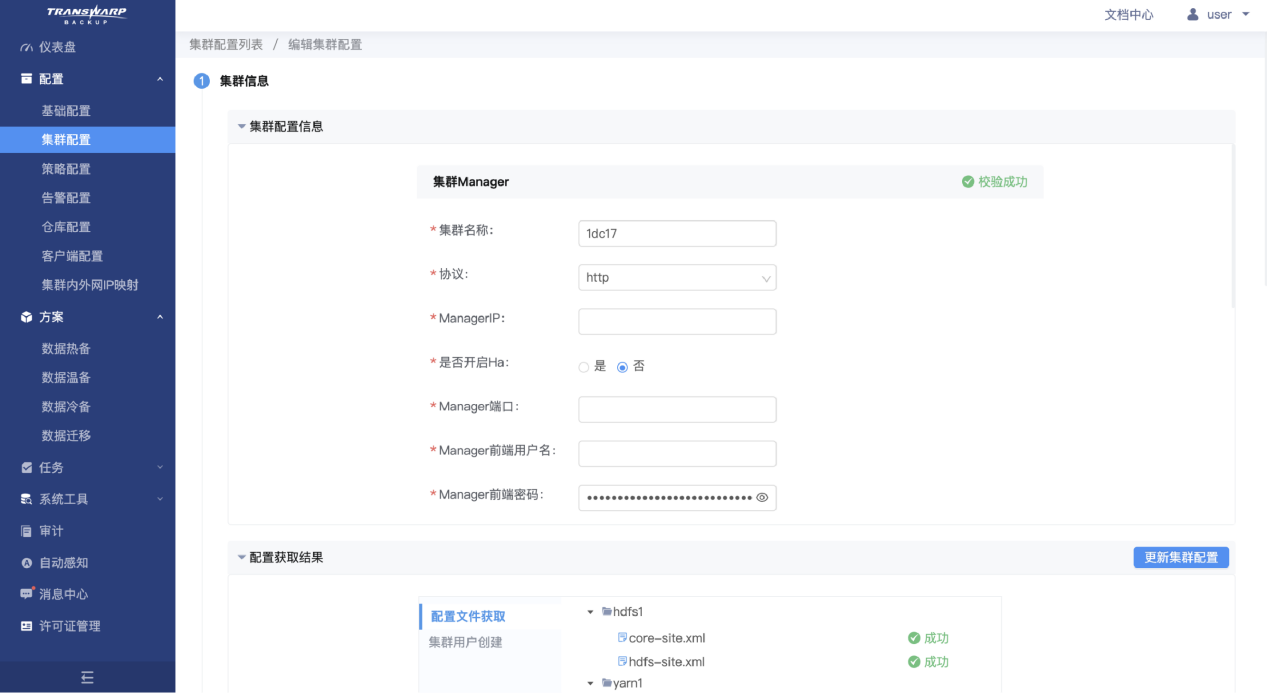Click the dashboard (仪表盘) icon in sidebar
1267x693 pixels.
click(x=27, y=48)
